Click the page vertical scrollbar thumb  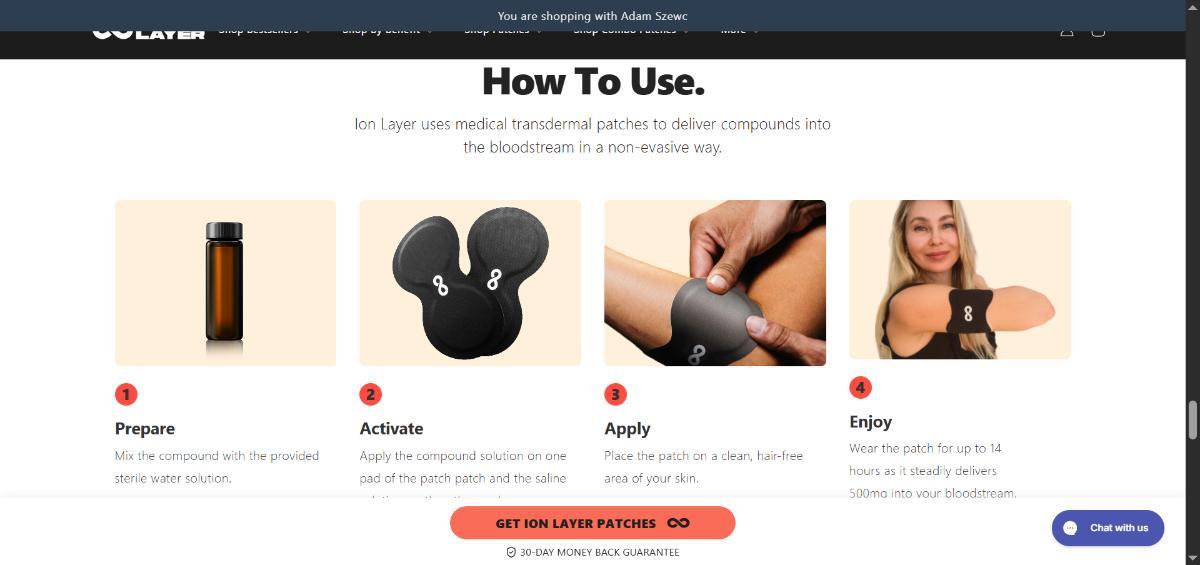coord(1192,420)
